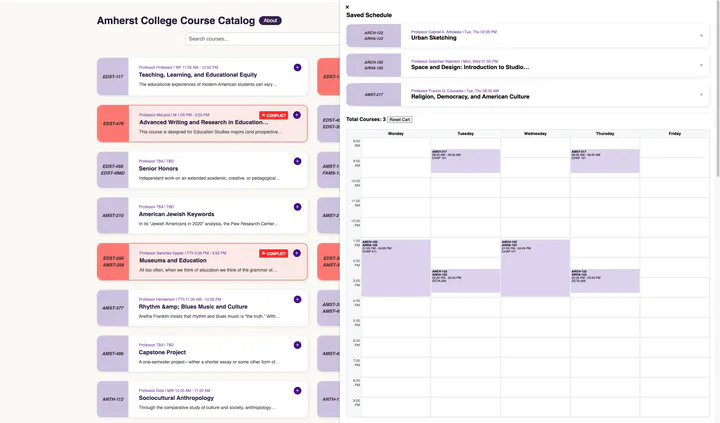Select Tuesday morning AMST-217 calendar block
This screenshot has height=423, width=720.
tap(465, 161)
